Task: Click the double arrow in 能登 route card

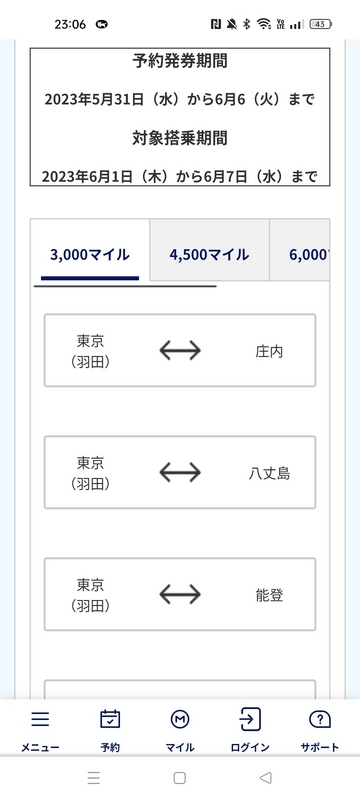Action: (x=180, y=594)
